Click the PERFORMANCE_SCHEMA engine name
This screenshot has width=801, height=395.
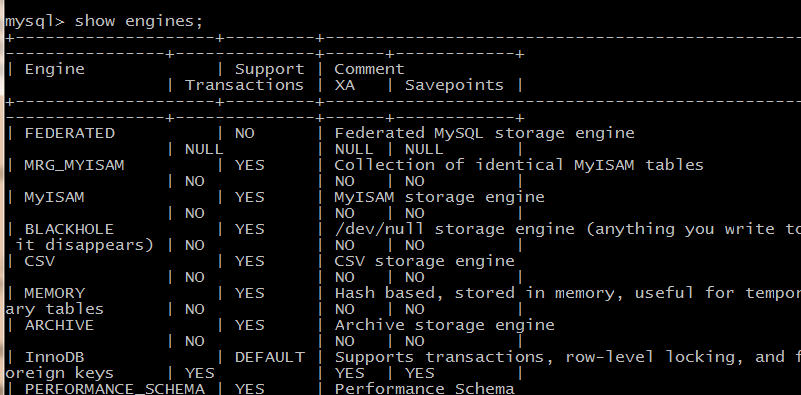click(x=114, y=389)
